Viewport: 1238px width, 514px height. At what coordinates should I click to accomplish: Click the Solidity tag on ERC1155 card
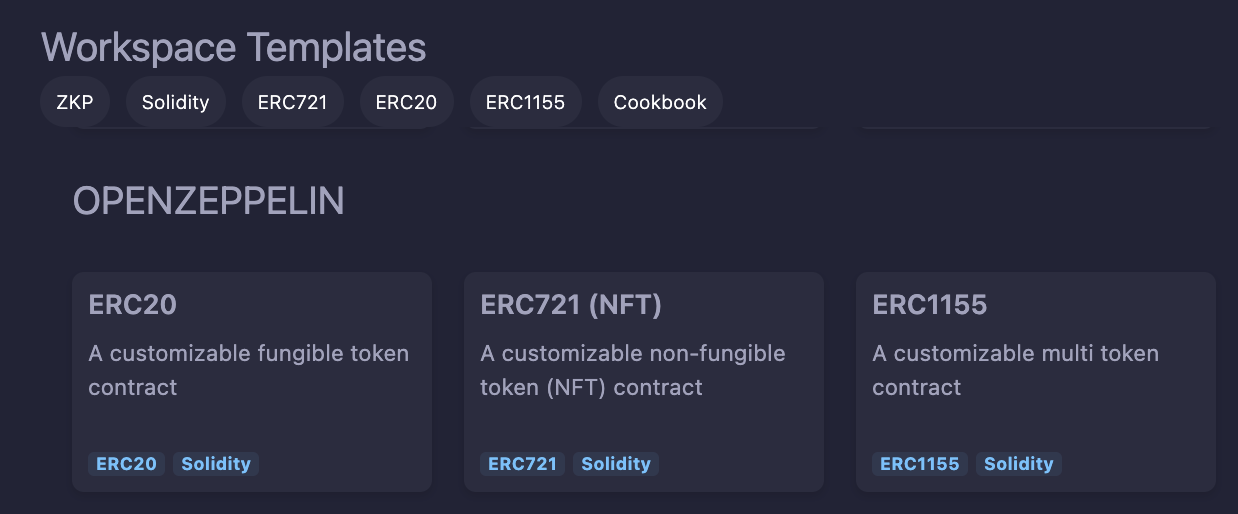pos(1019,464)
